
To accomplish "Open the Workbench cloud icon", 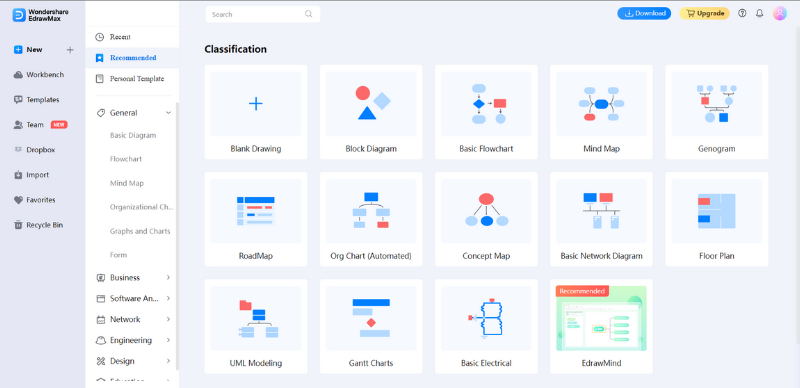I will pos(18,75).
